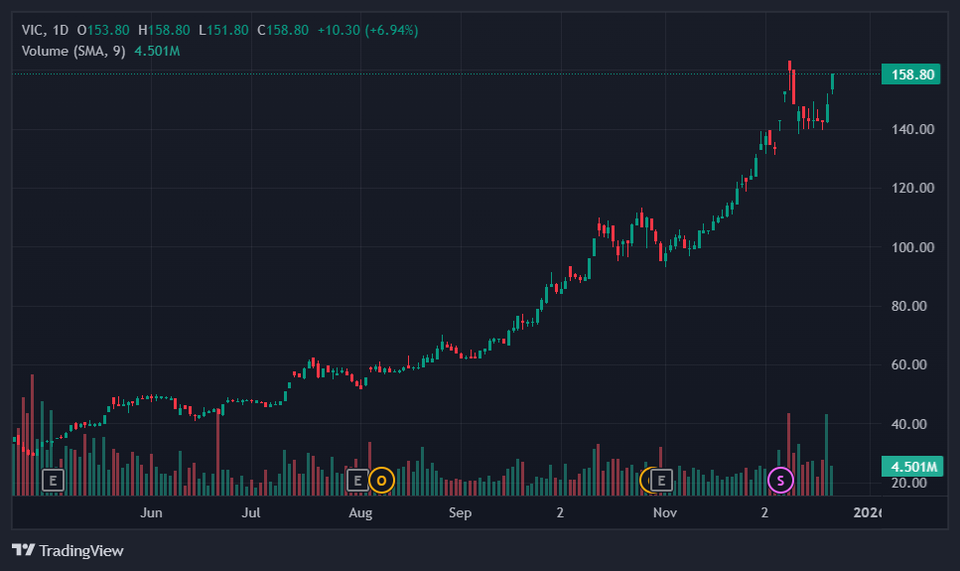Click the Nov label on time axis
Image resolution: width=960 pixels, height=571 pixels.
(665, 513)
